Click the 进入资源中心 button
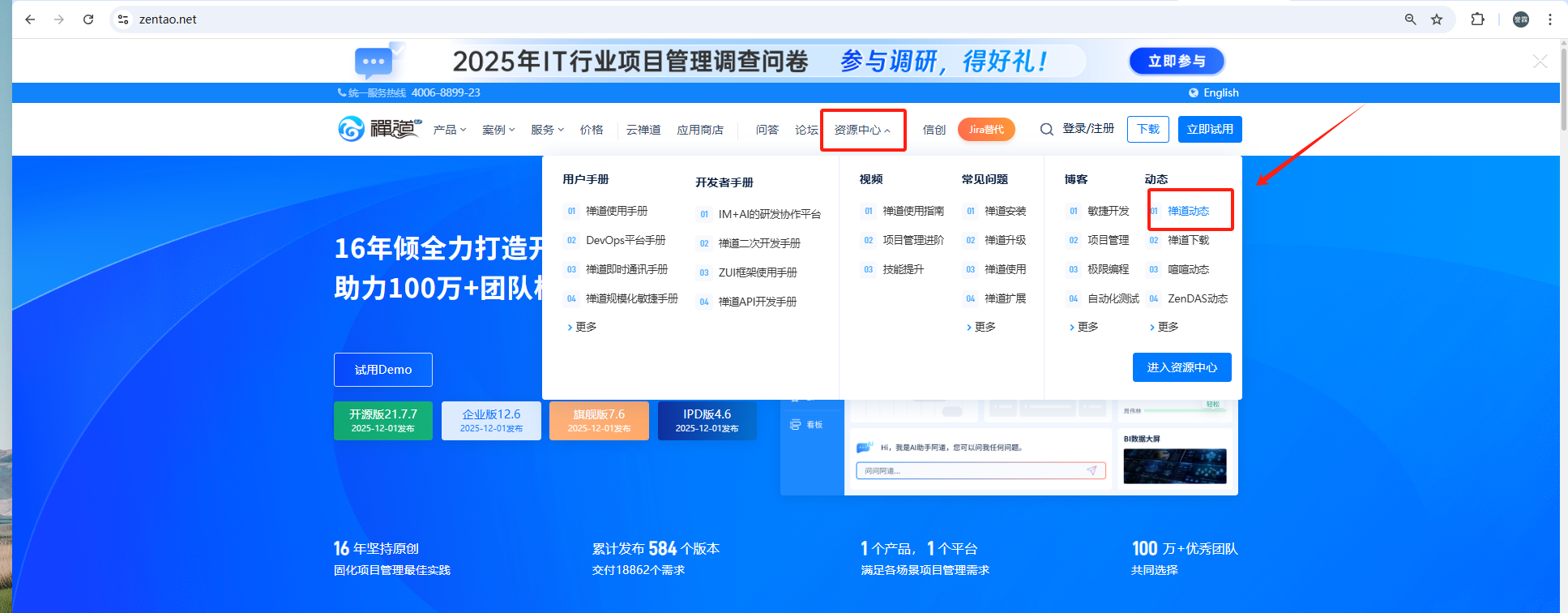This screenshot has height=613, width=1568. 1182,367
